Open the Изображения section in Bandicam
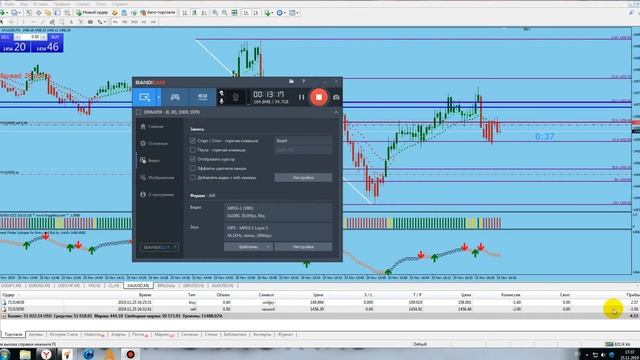 [x=157, y=178]
